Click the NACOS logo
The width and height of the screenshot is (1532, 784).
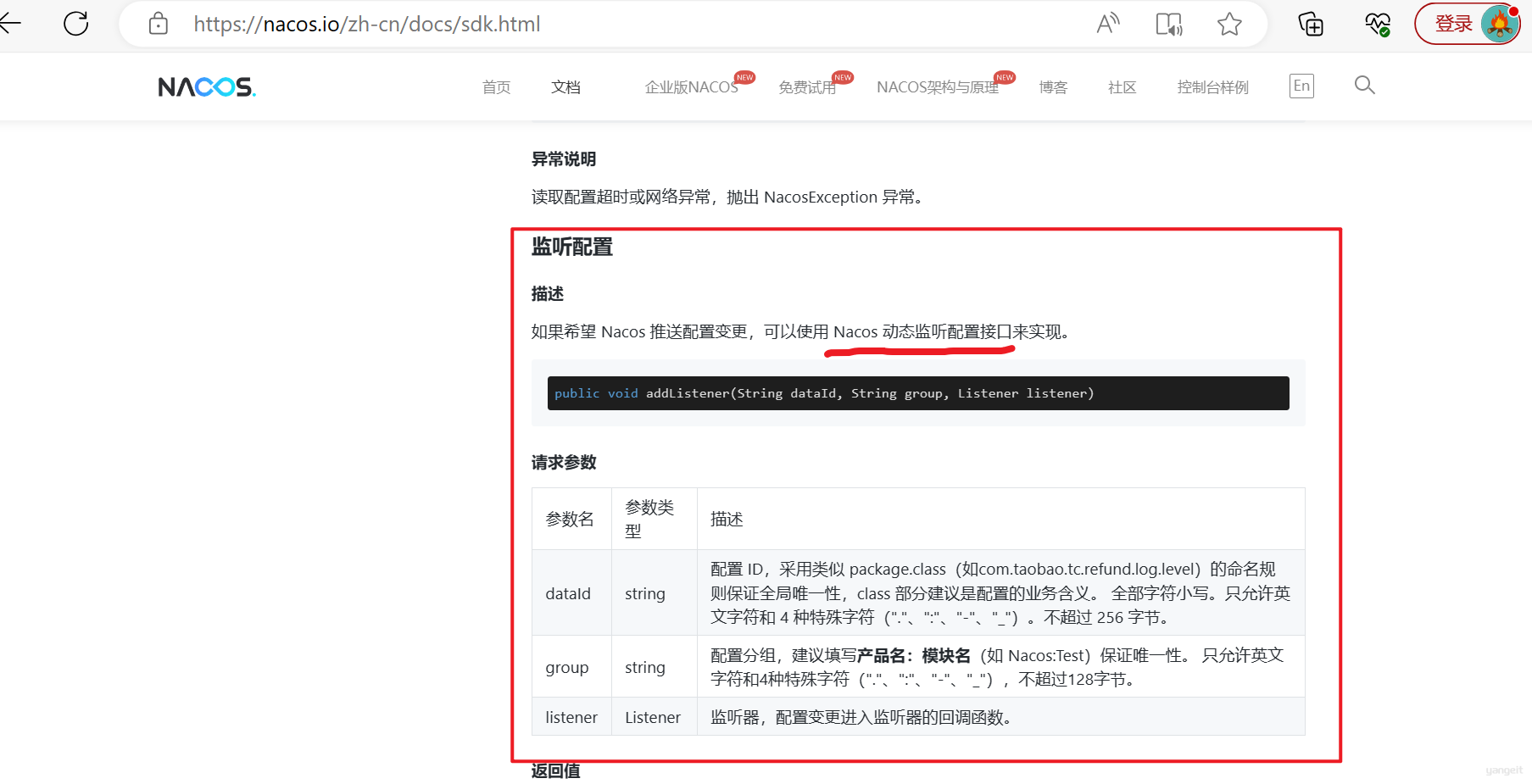point(207,86)
